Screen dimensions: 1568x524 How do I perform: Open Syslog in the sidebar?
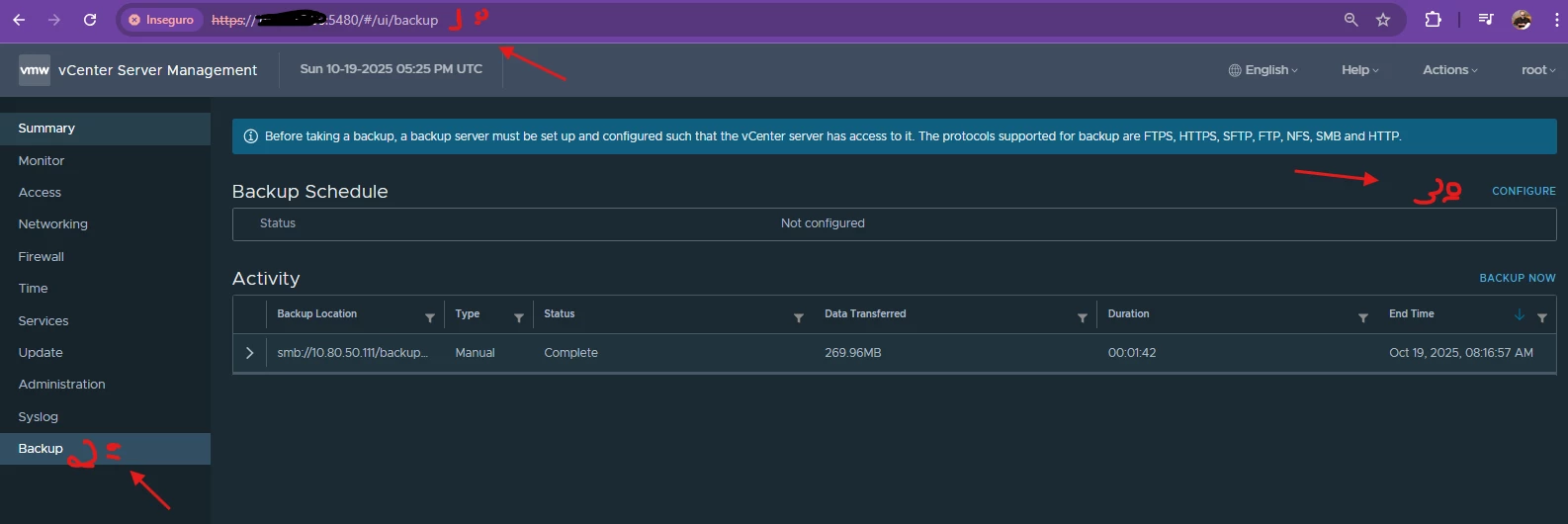(x=105, y=416)
